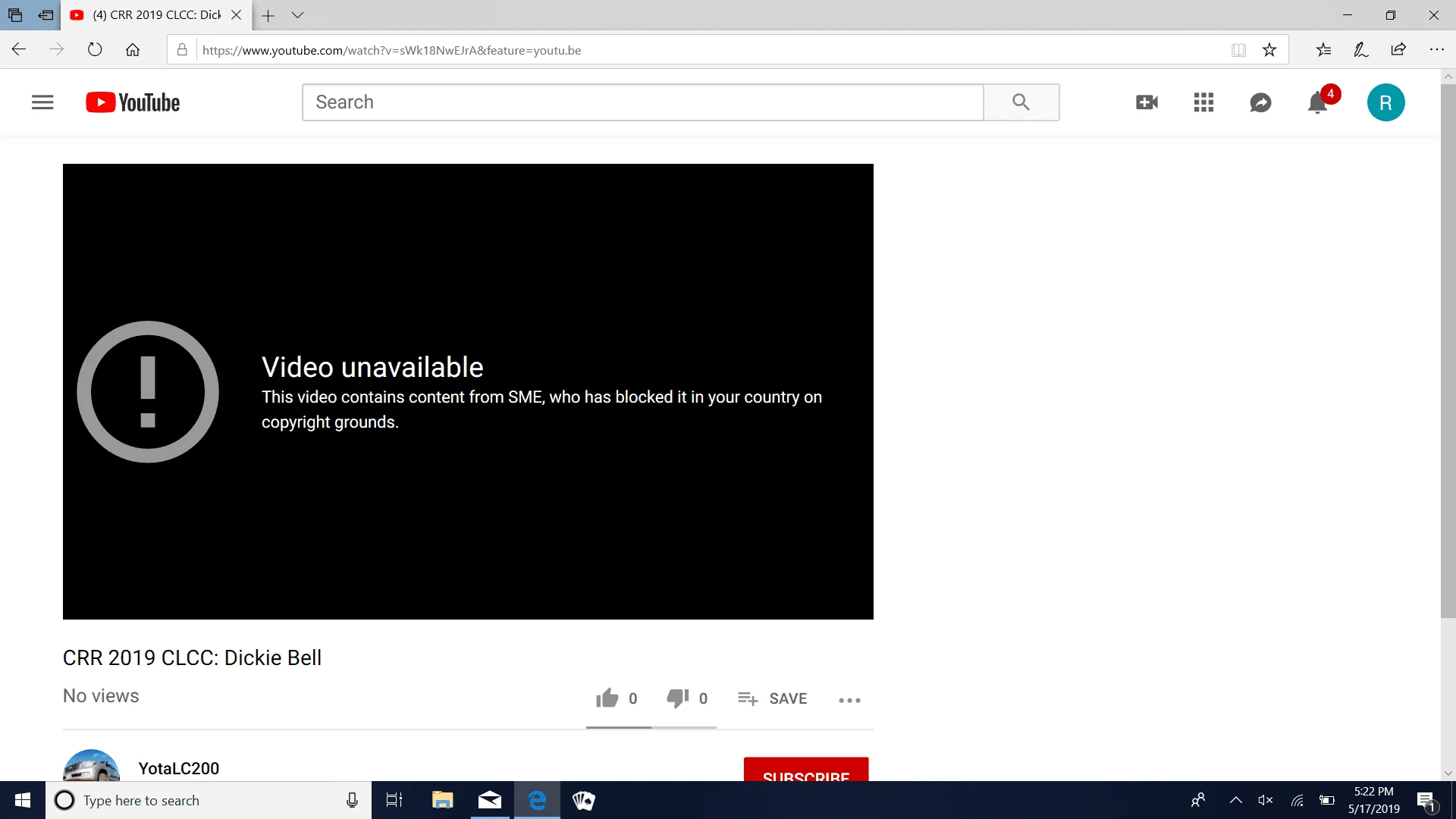This screenshot has width=1456, height=819.
Task: Open the messages share icon
Action: (1260, 102)
